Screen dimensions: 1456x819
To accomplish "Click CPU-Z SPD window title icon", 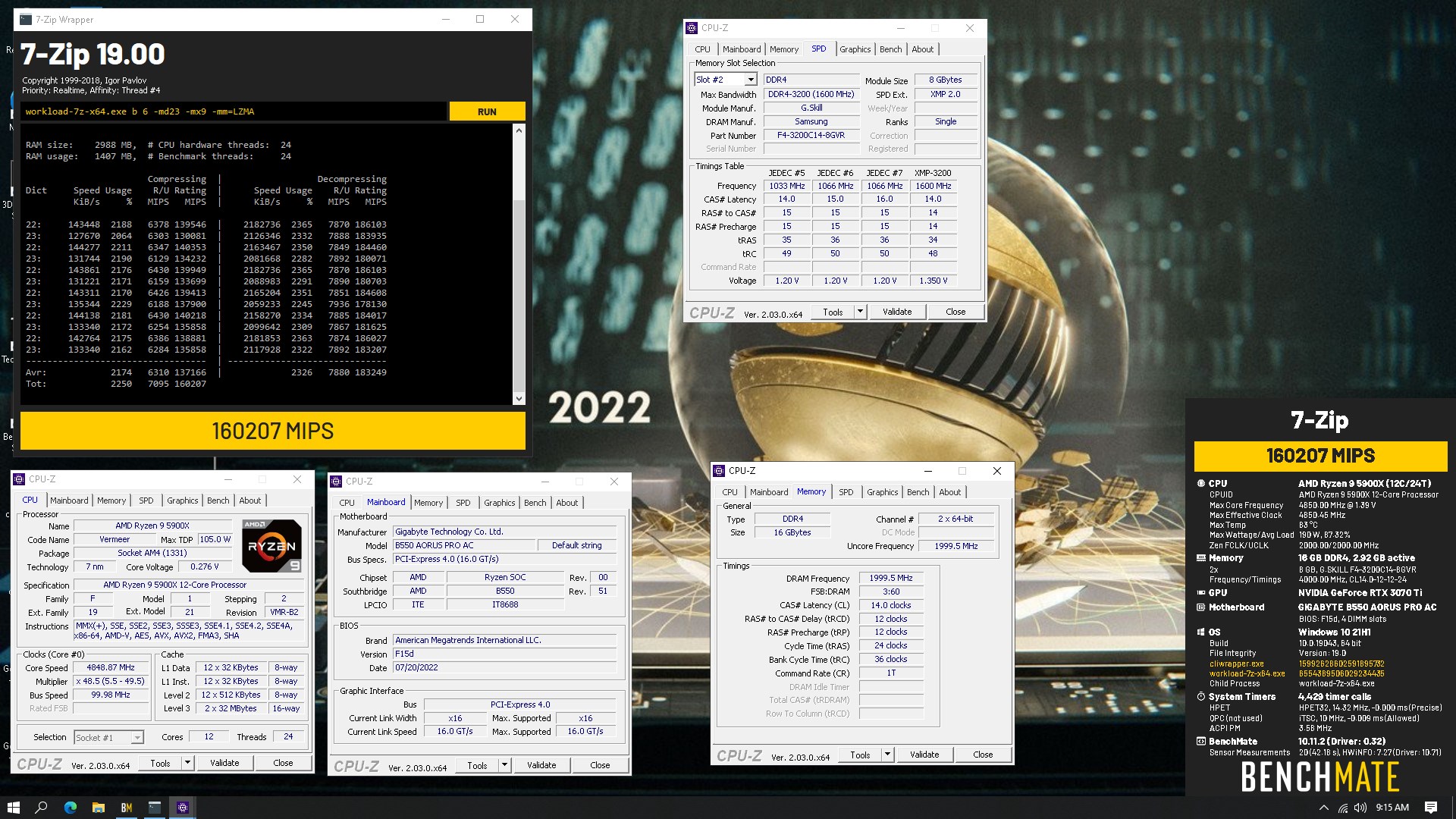I will [x=692, y=28].
